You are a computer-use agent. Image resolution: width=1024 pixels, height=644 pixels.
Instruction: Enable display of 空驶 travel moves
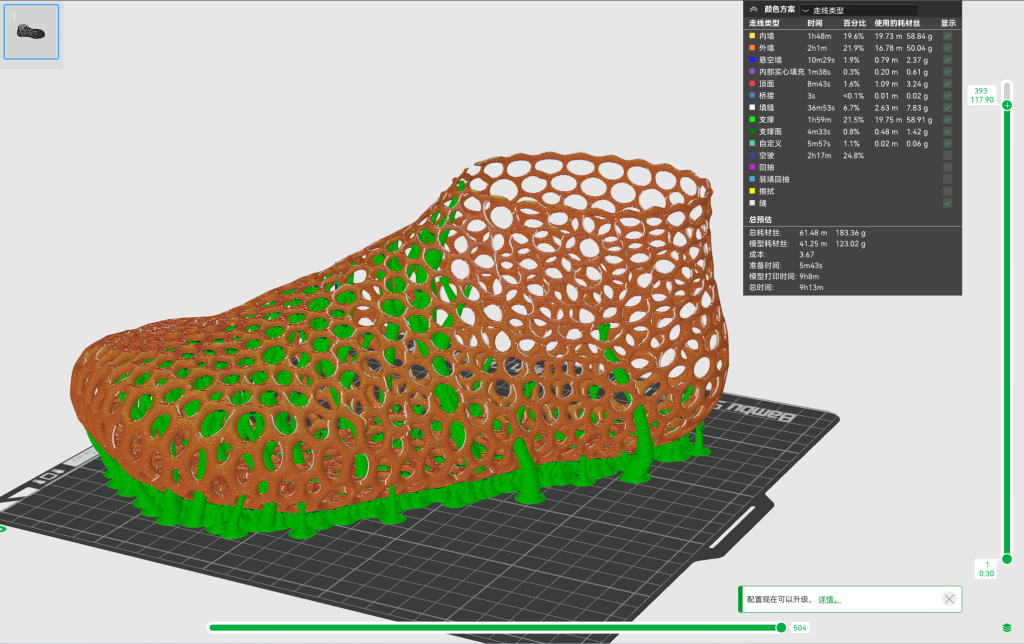pos(947,156)
